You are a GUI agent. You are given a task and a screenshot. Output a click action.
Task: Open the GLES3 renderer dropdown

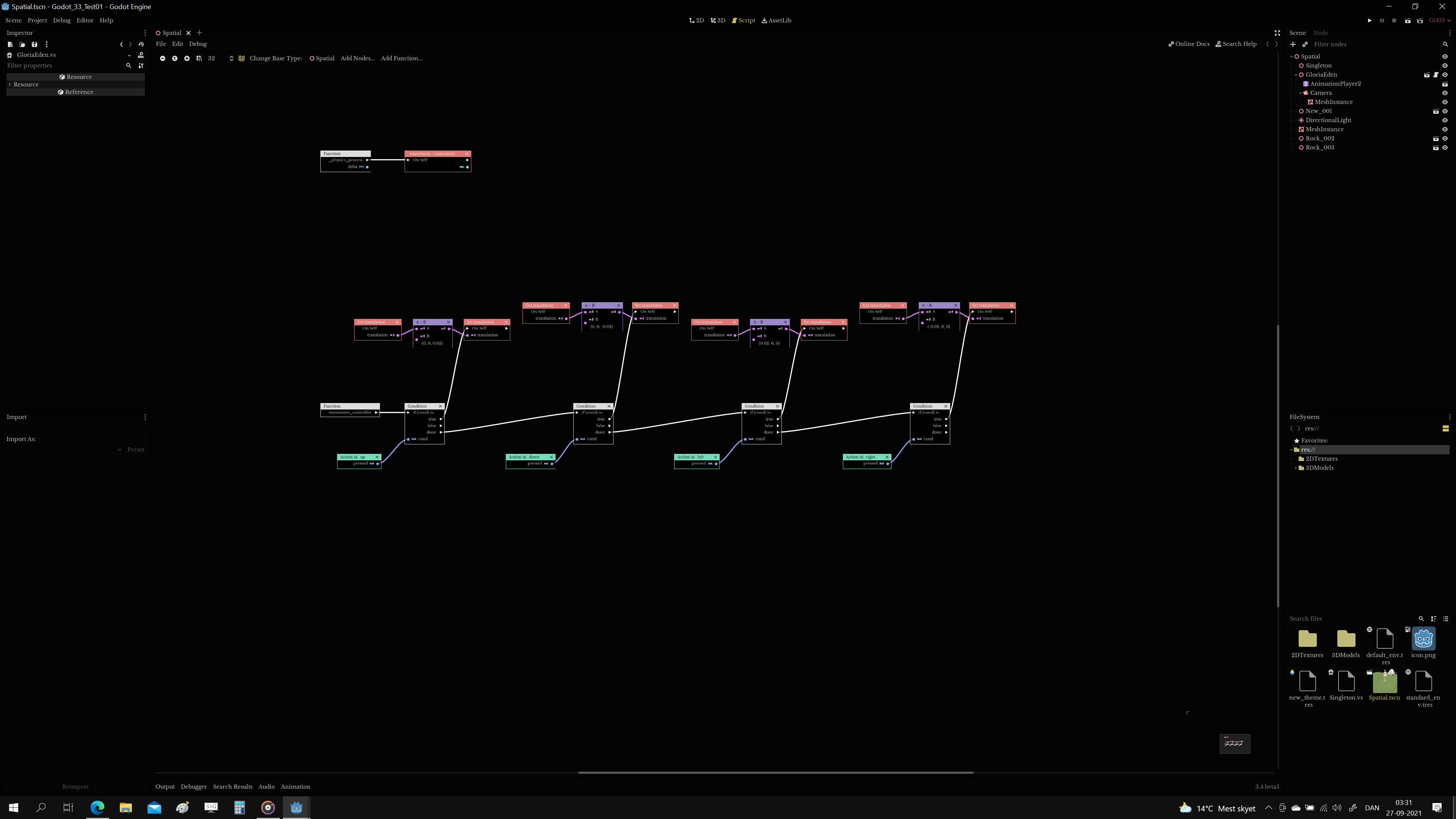point(1439,20)
